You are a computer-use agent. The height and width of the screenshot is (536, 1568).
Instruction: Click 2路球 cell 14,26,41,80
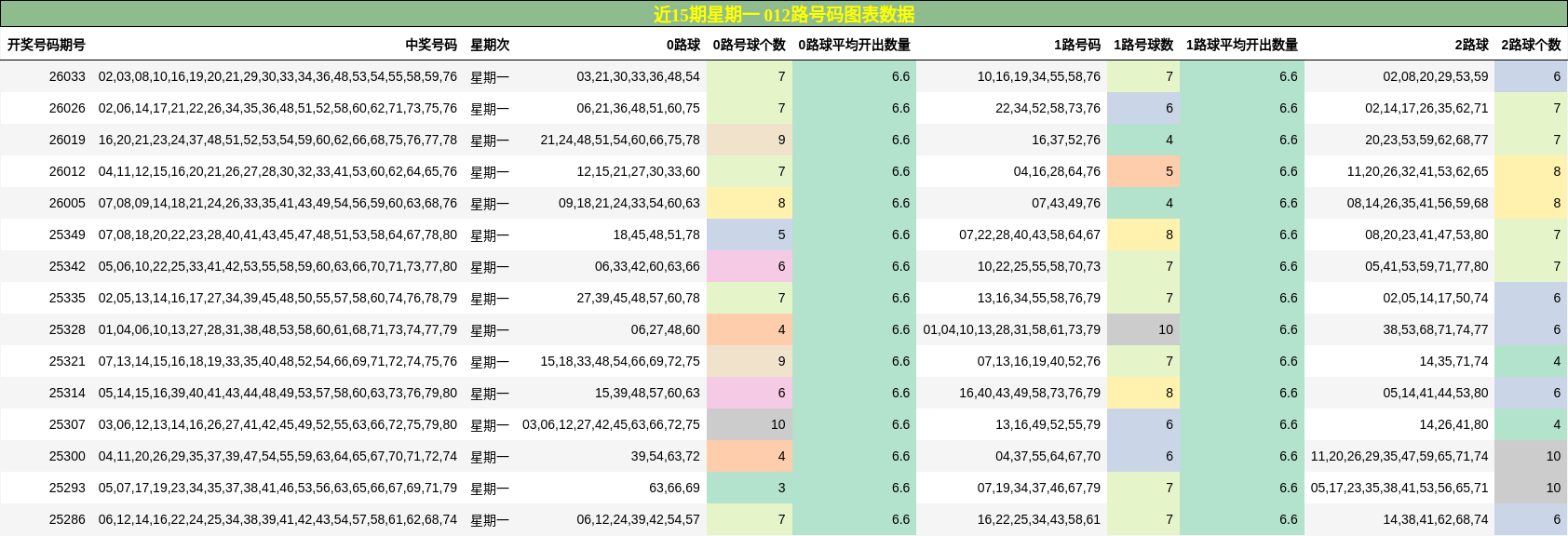(1453, 424)
